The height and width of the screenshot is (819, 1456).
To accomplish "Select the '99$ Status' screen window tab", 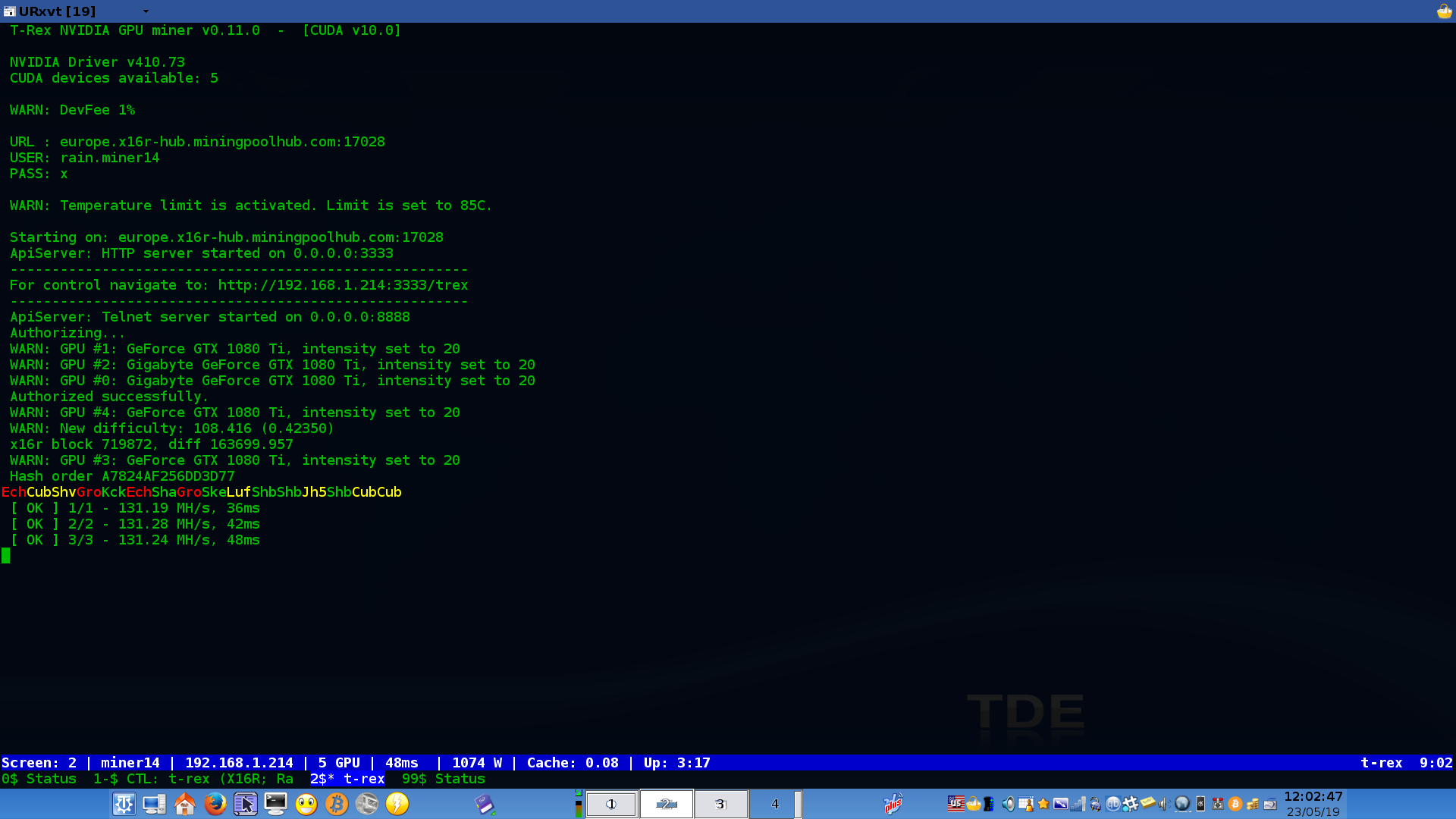I will pos(444,779).
